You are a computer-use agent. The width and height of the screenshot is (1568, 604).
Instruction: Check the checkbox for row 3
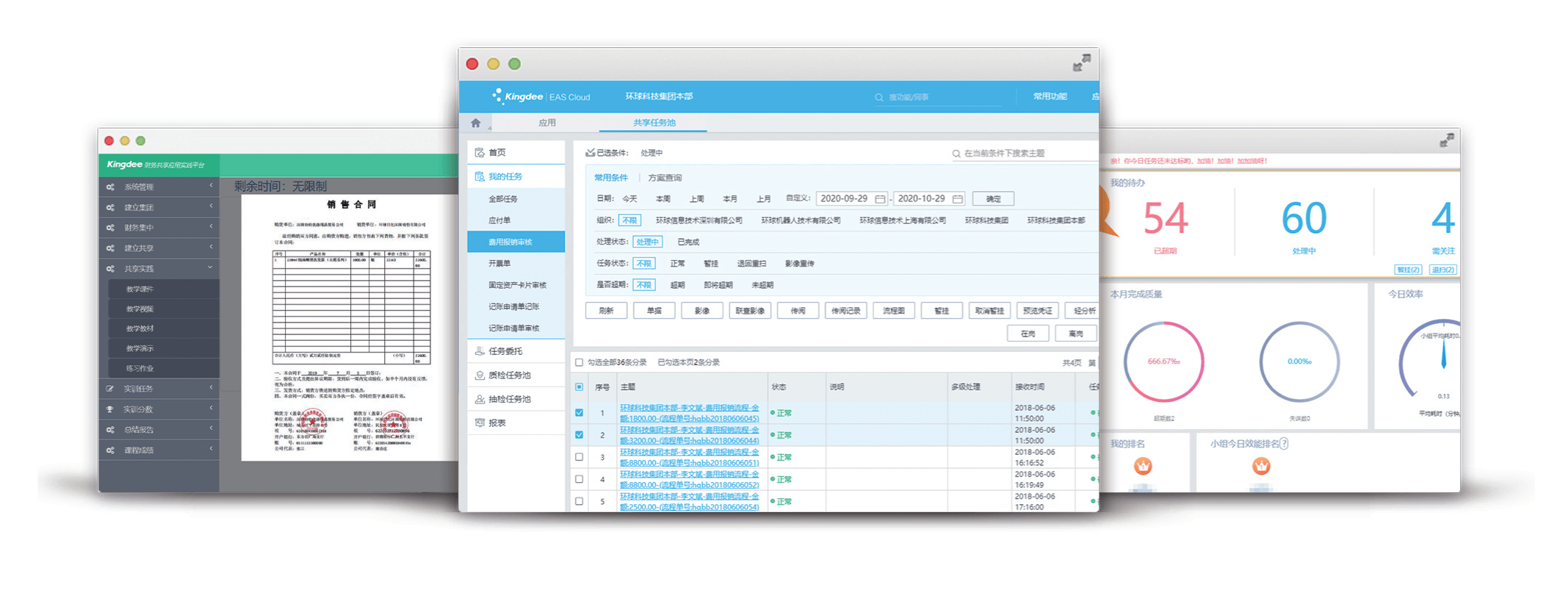579,457
